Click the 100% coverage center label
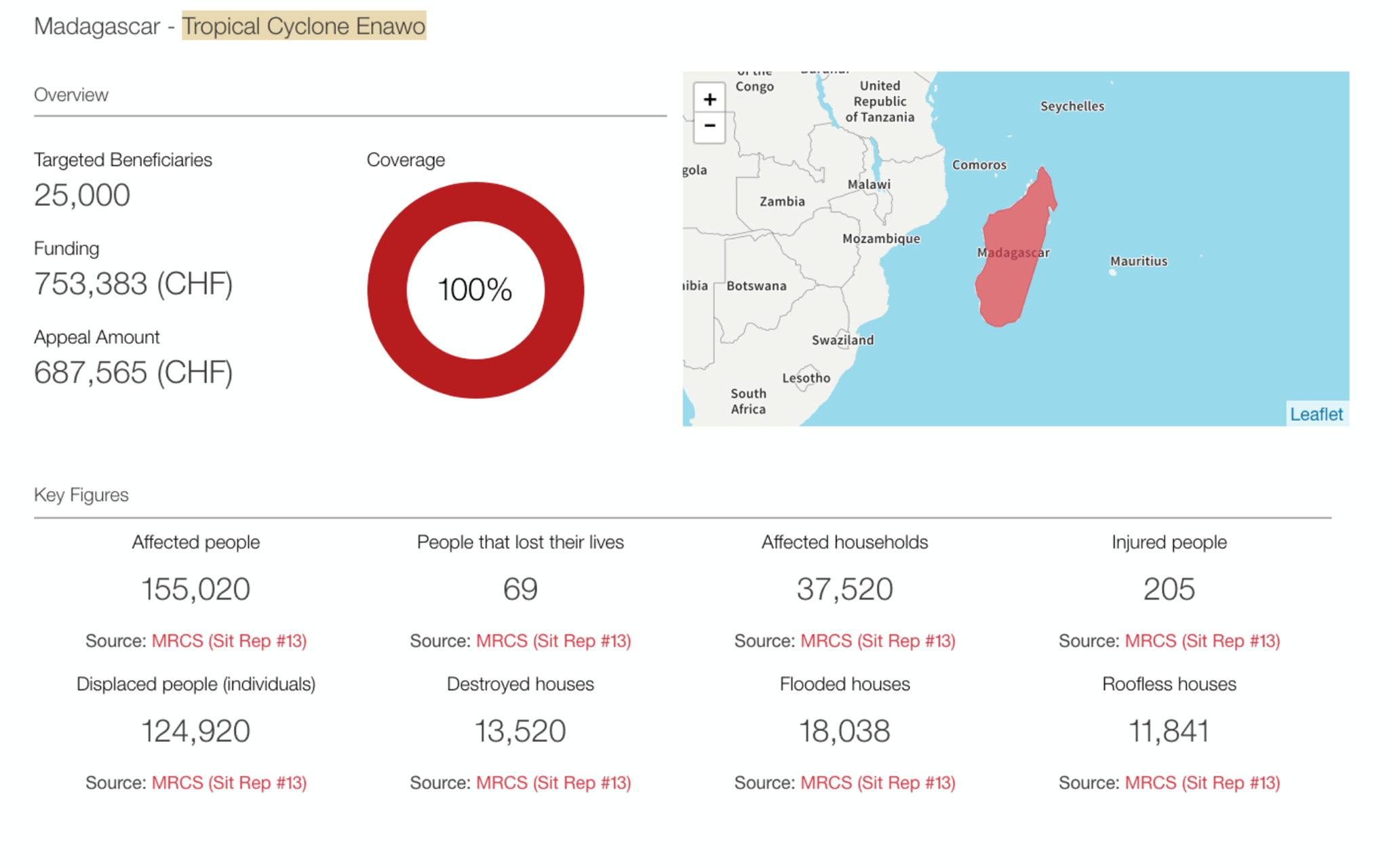1389x868 pixels. coord(475,290)
